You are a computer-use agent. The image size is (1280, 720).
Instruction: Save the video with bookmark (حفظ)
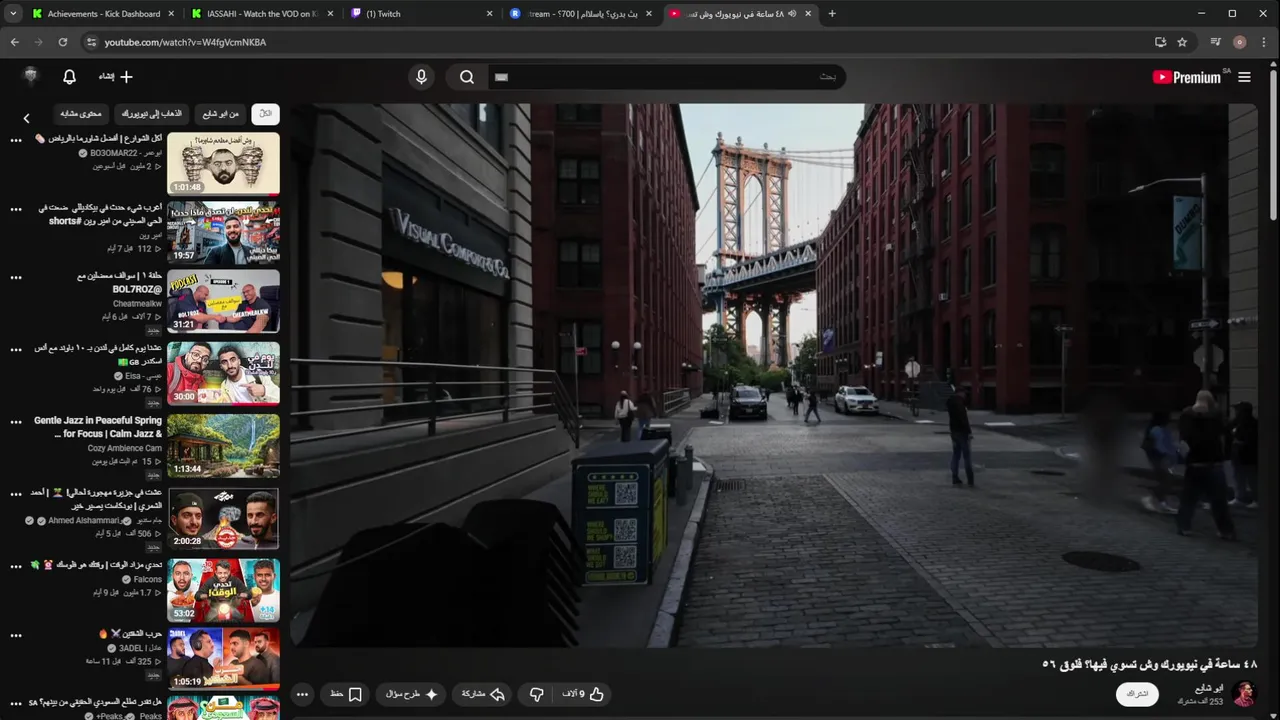[x=346, y=694]
